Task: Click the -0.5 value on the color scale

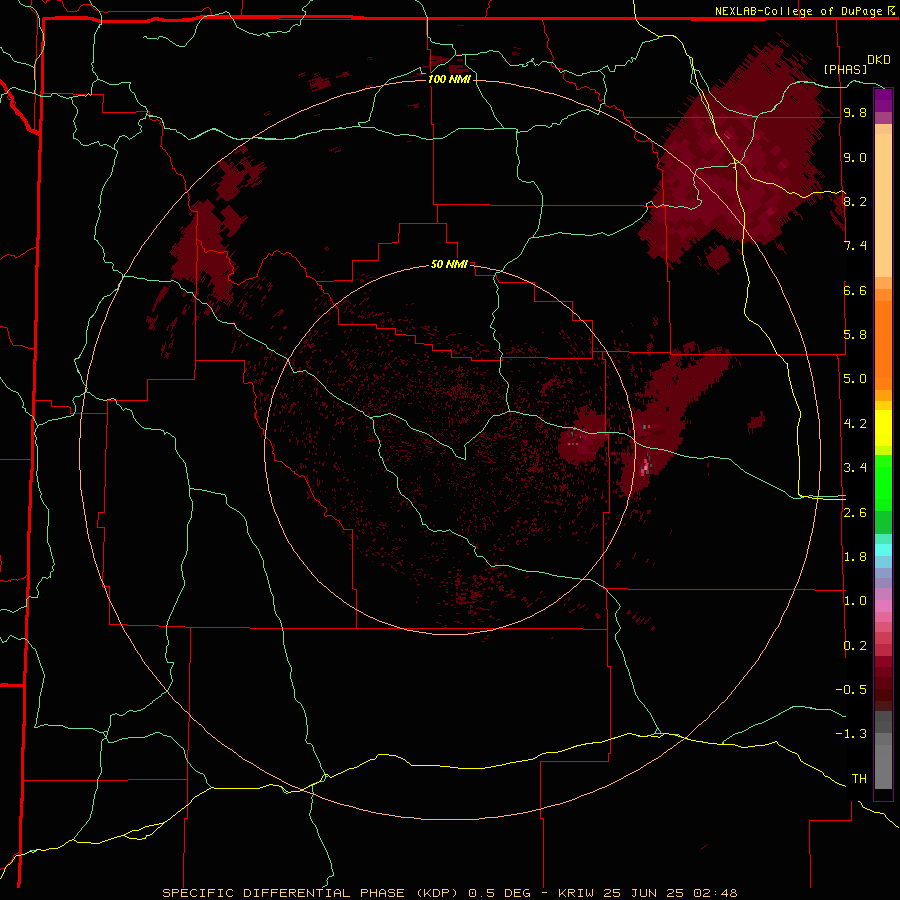Action: (851, 690)
